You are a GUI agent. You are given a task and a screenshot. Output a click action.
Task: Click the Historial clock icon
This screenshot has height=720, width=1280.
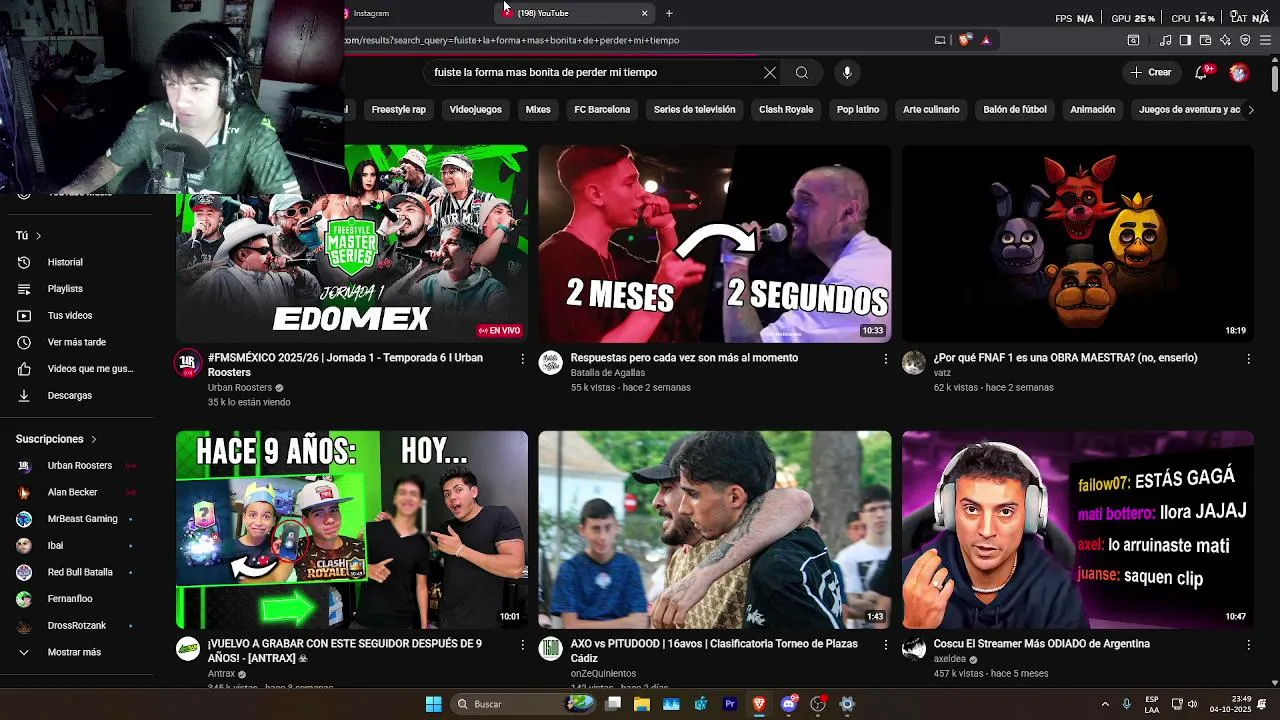[24, 262]
